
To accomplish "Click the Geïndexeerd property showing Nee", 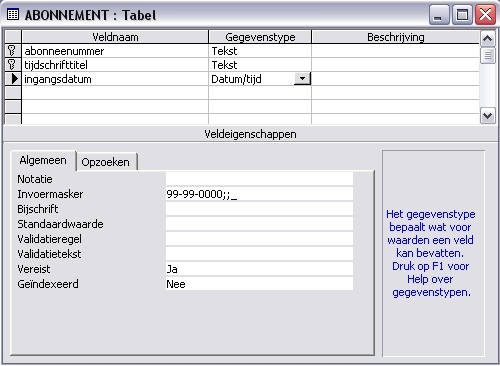I will (x=259, y=284).
